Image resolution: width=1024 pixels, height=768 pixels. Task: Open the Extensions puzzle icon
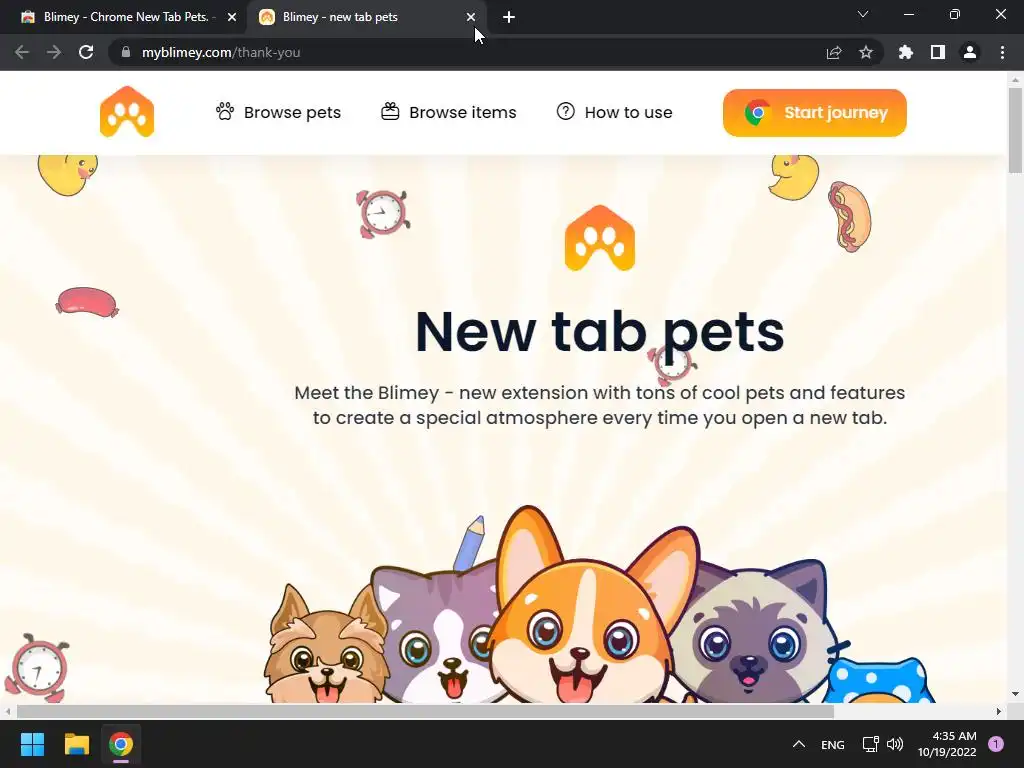point(905,52)
